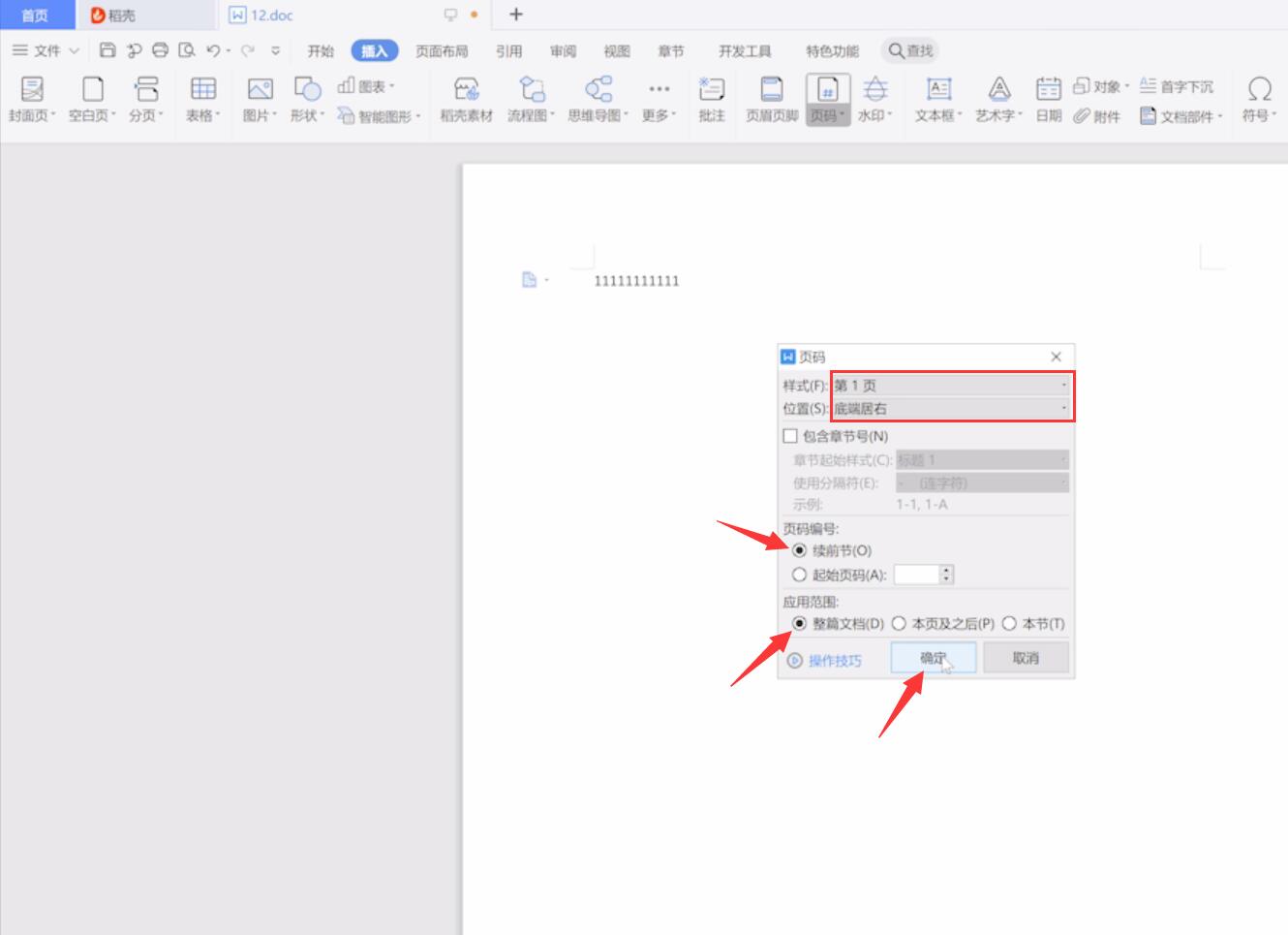The image size is (1288, 935).
Task: Open Smart Graphics (智能图形)
Action: (379, 116)
